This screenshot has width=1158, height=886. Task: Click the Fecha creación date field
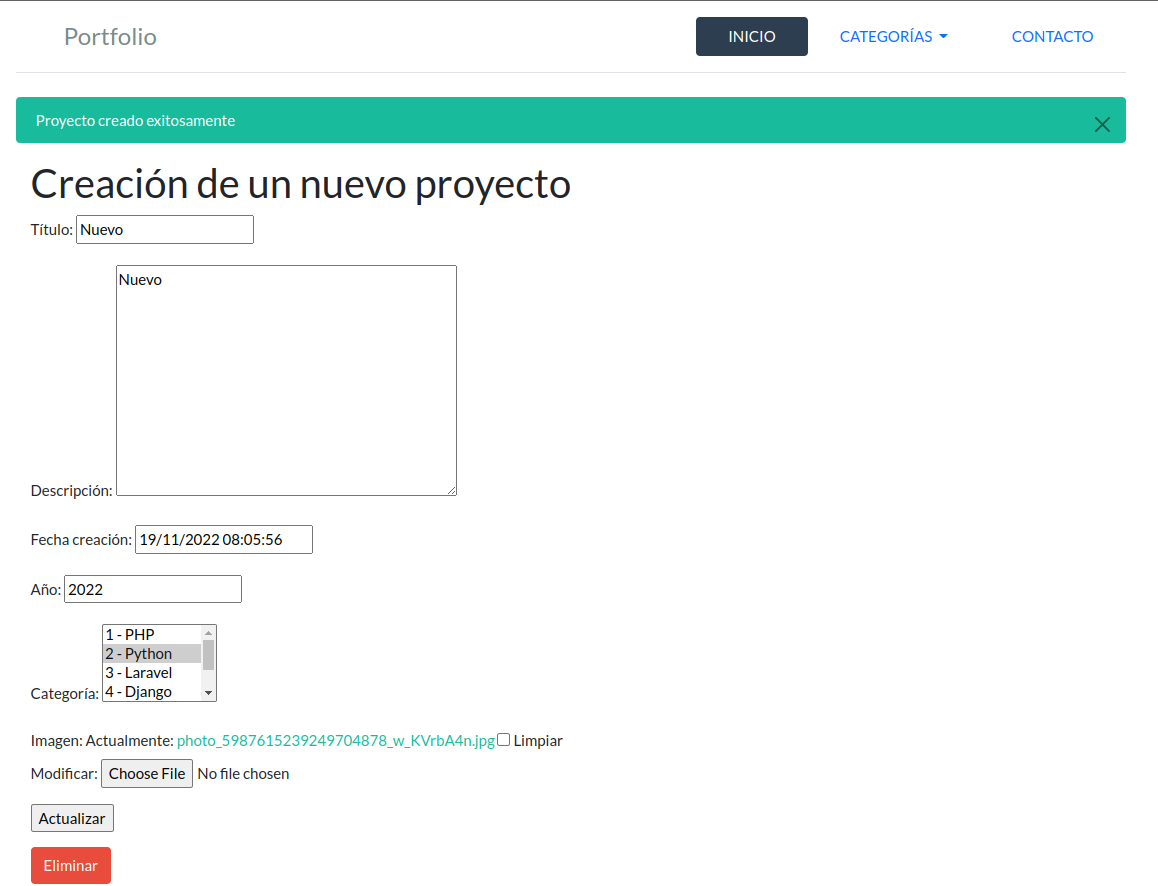[x=223, y=540]
